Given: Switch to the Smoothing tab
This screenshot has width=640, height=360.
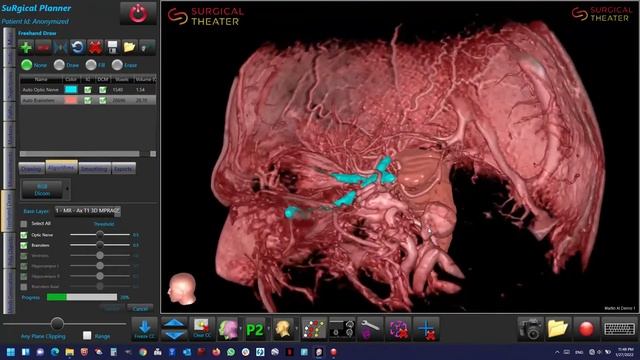Looking at the screenshot, I should [x=94, y=169].
